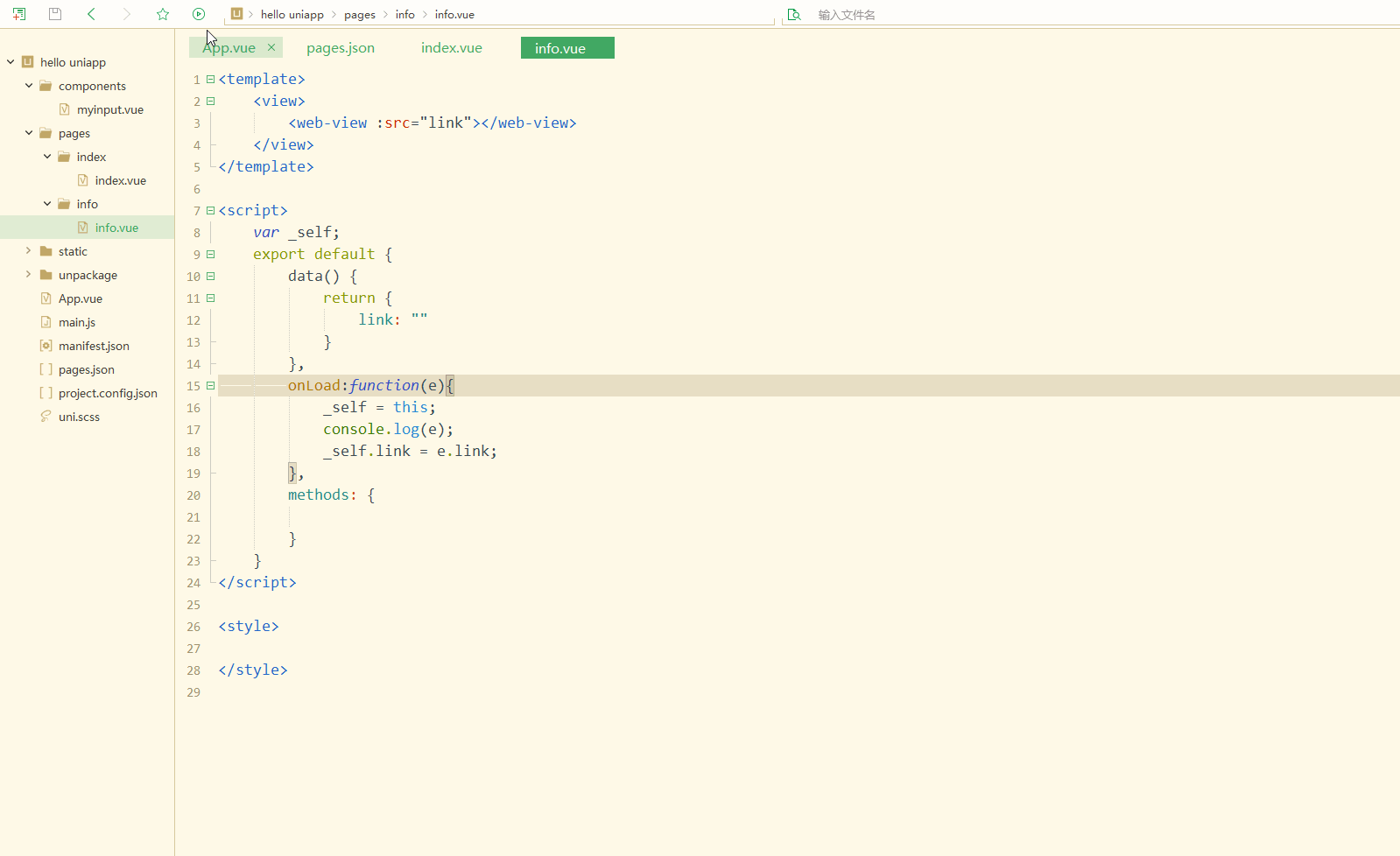Open info.vue in the project tree
This screenshot has height=856, width=1400.
pyautogui.click(x=117, y=228)
